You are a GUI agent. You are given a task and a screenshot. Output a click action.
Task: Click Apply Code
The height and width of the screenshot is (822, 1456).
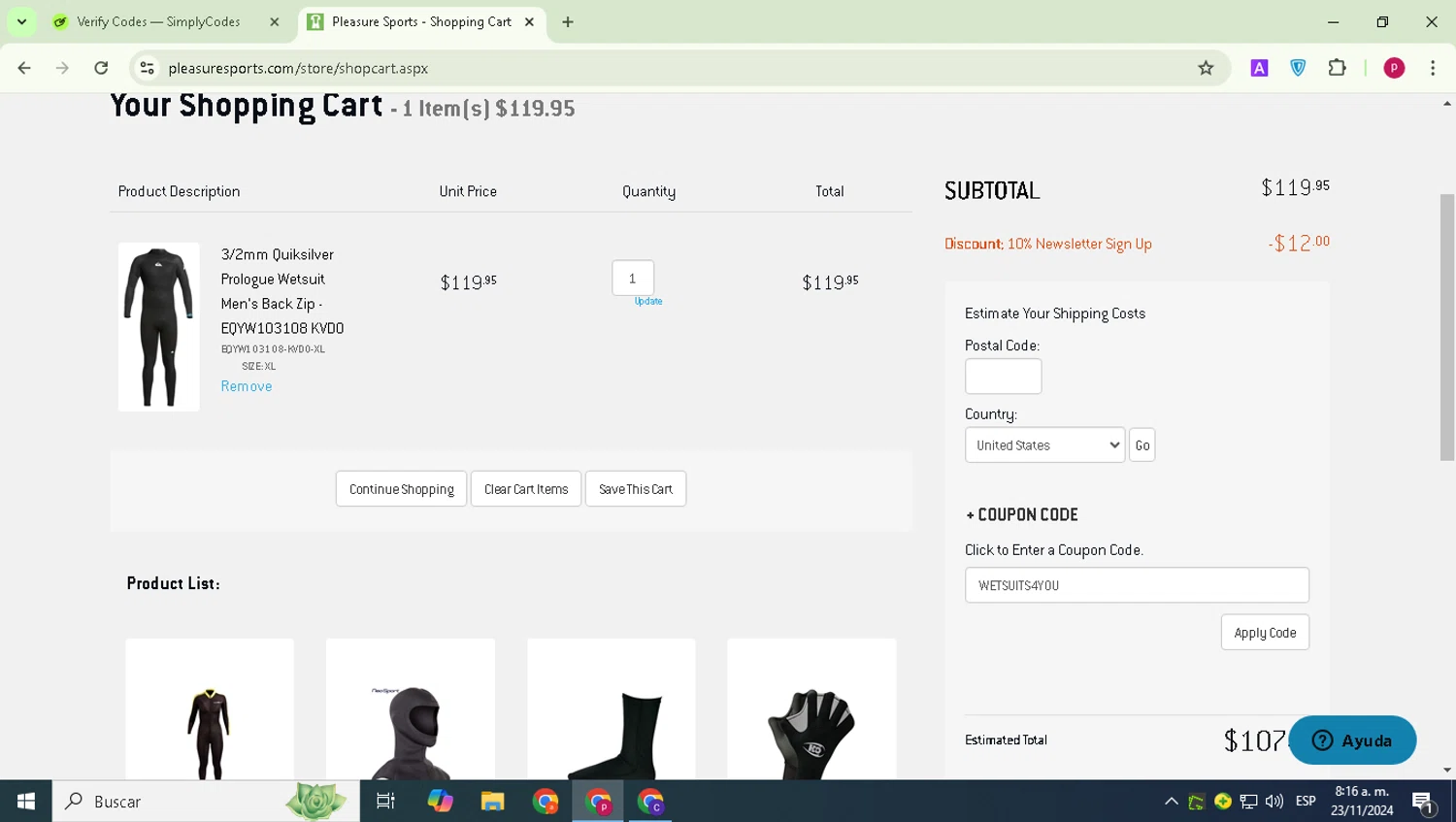click(1265, 633)
